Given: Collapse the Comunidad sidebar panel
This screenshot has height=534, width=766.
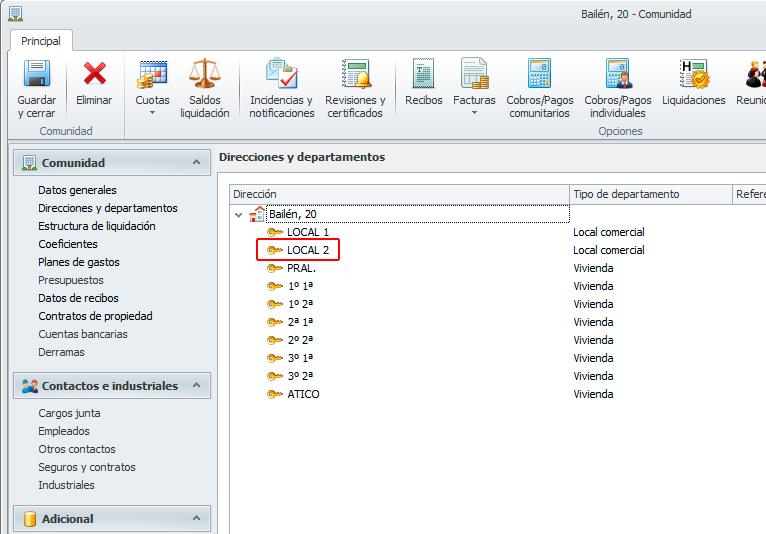Looking at the screenshot, I should (196, 162).
